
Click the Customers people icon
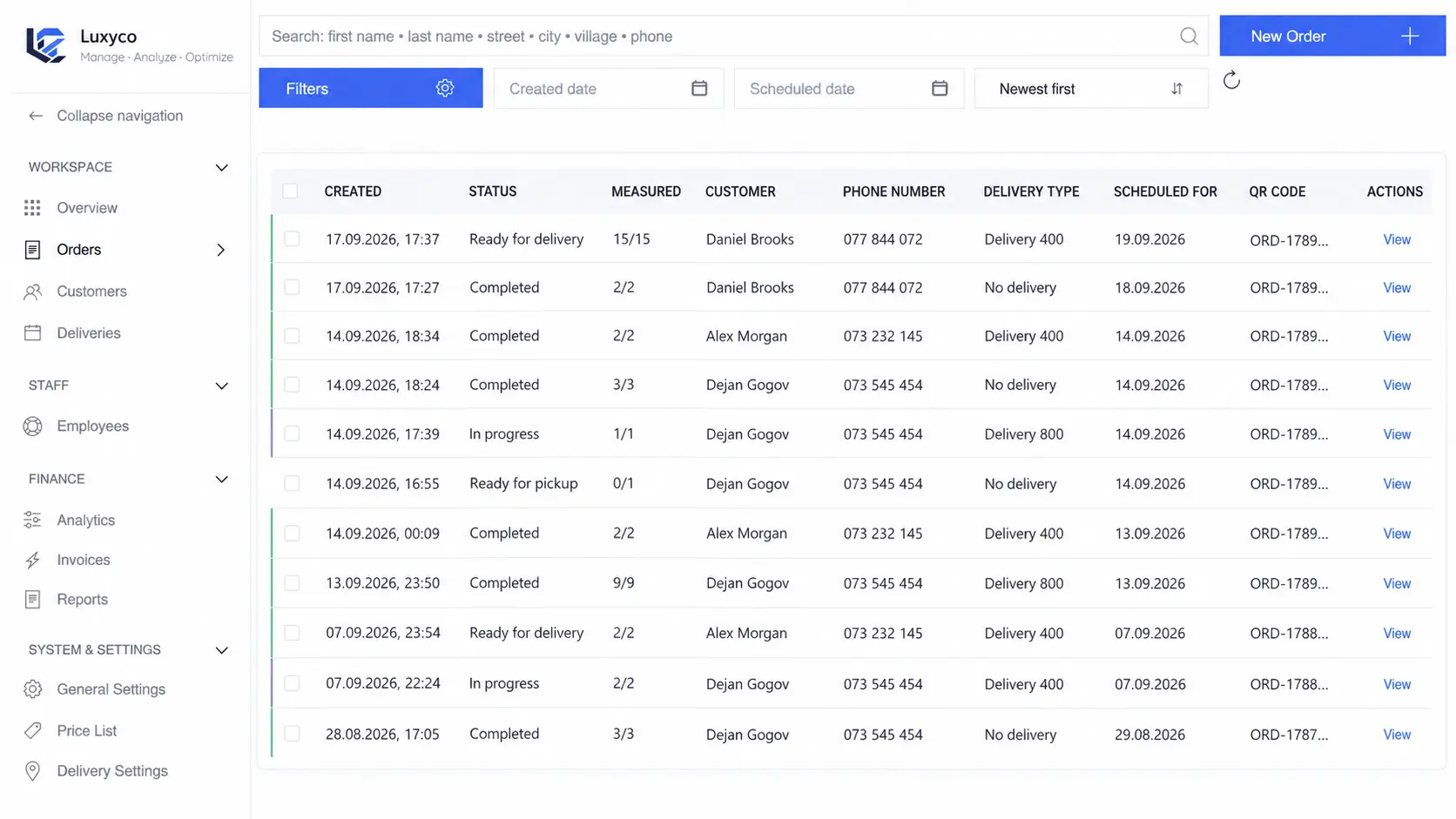(x=32, y=292)
